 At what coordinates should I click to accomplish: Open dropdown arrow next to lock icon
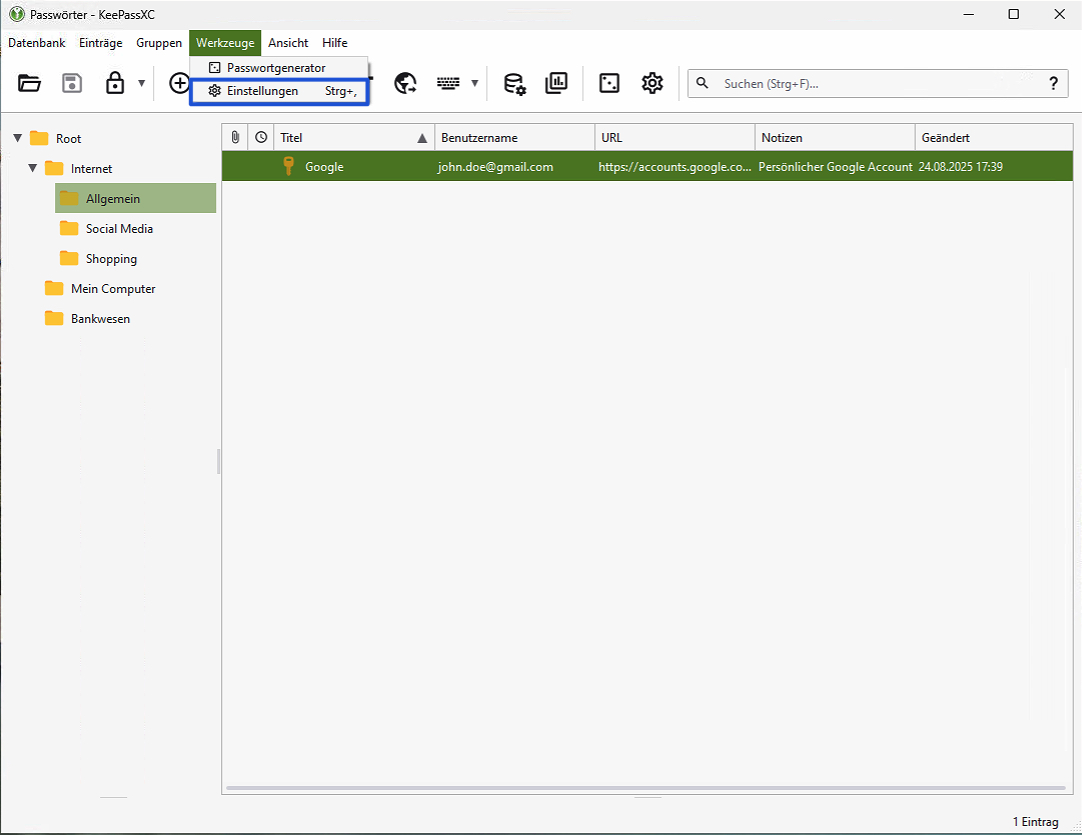click(141, 84)
